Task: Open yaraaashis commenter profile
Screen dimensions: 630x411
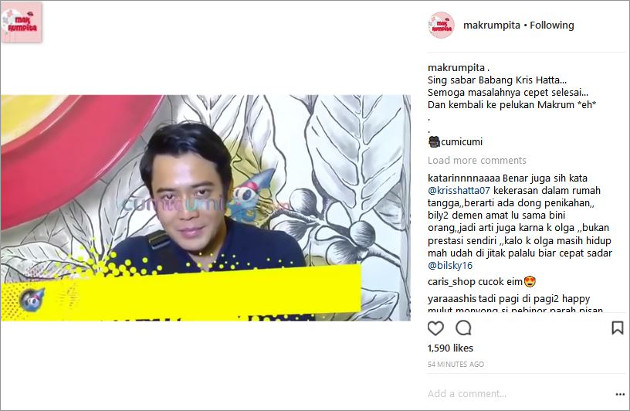Action: tap(452, 299)
